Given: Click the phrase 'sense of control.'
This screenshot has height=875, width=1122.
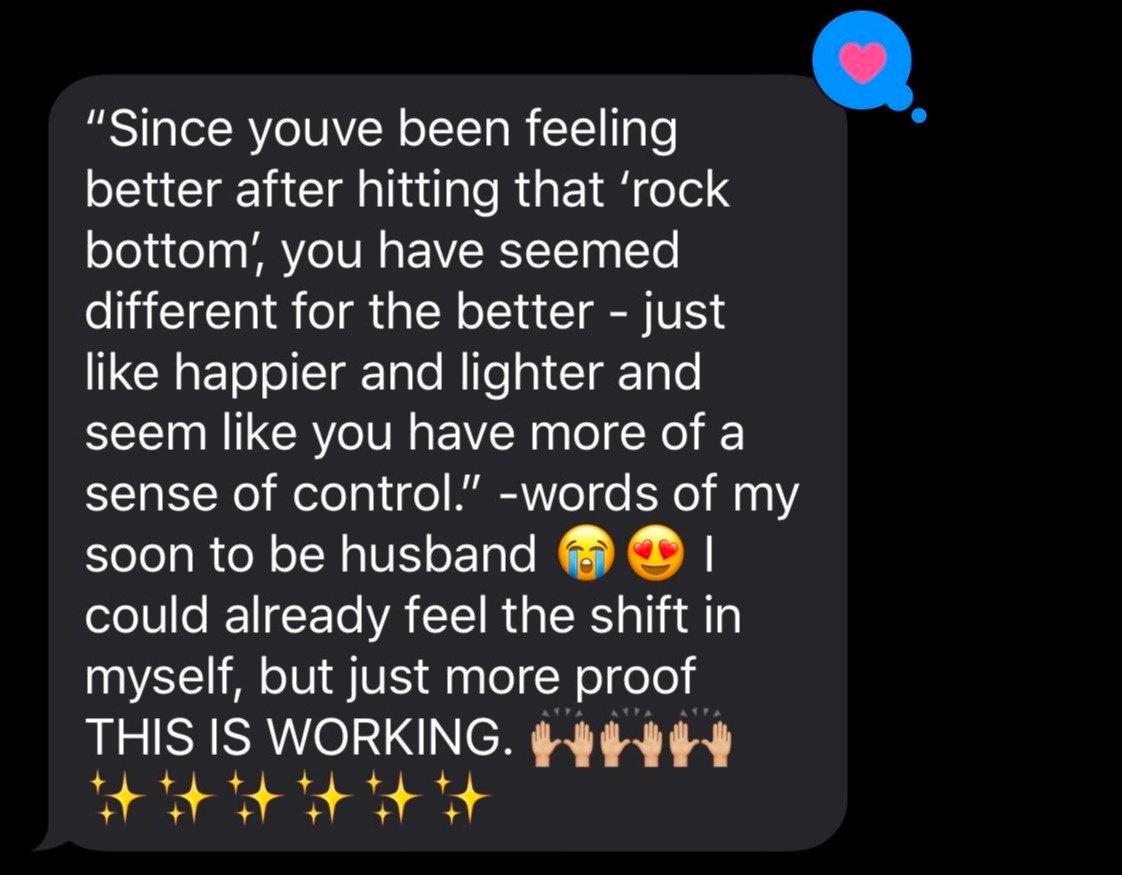Looking at the screenshot, I should pyautogui.click(x=283, y=494).
